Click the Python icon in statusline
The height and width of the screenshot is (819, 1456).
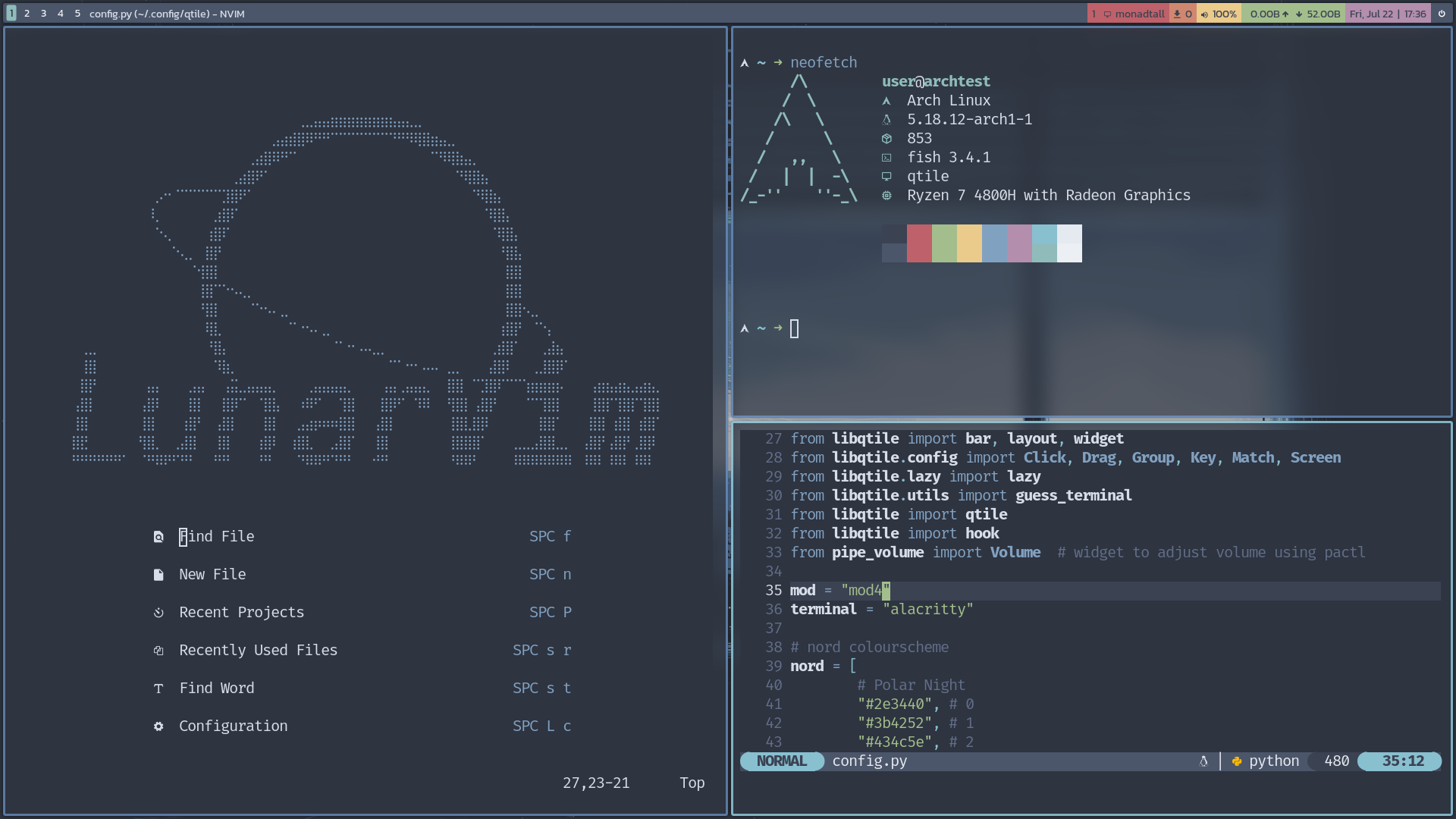pyautogui.click(x=1237, y=761)
